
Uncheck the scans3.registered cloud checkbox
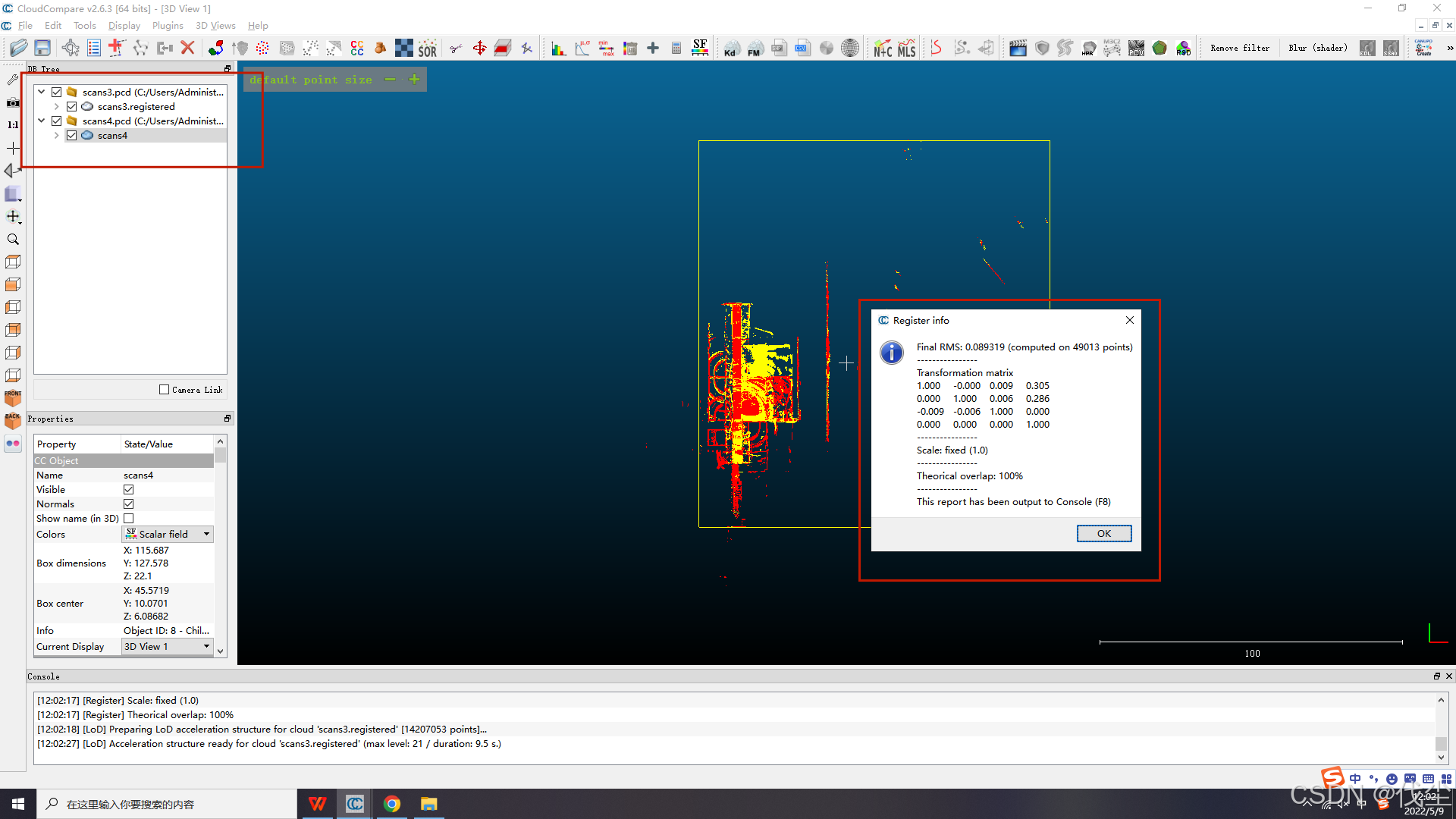click(x=72, y=107)
